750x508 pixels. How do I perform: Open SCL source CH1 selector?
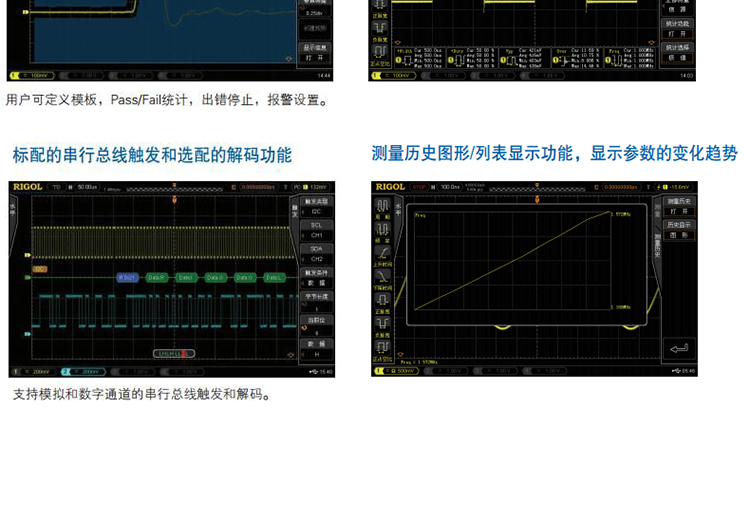[x=316, y=235]
